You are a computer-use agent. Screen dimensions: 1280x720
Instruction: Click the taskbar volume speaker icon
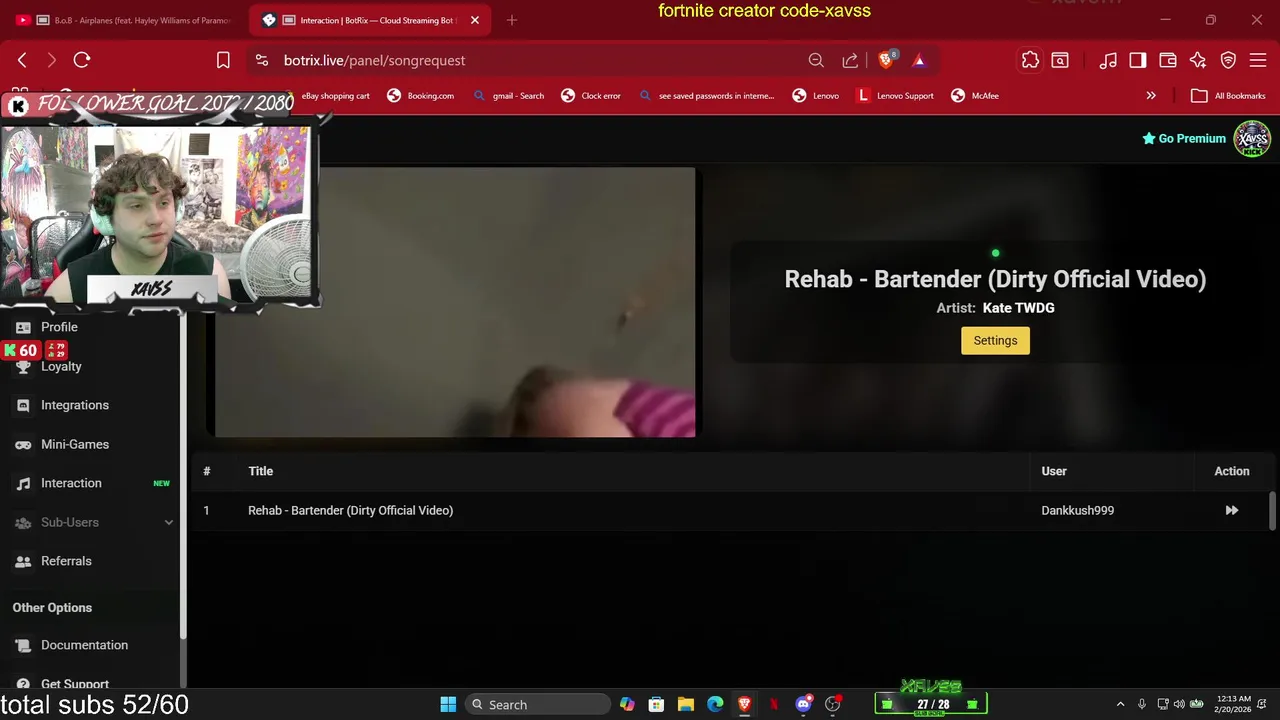[x=1179, y=704]
